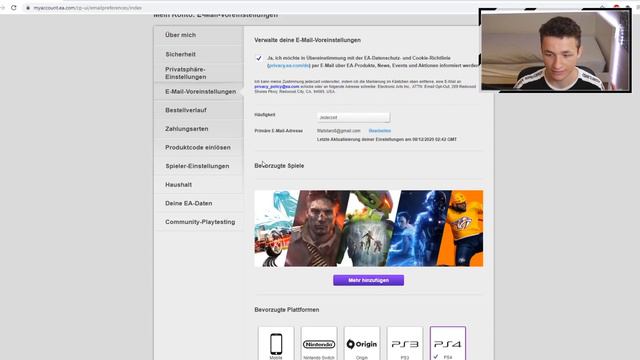
Task: Click the Mehr hinzufügen button
Action: point(369,280)
